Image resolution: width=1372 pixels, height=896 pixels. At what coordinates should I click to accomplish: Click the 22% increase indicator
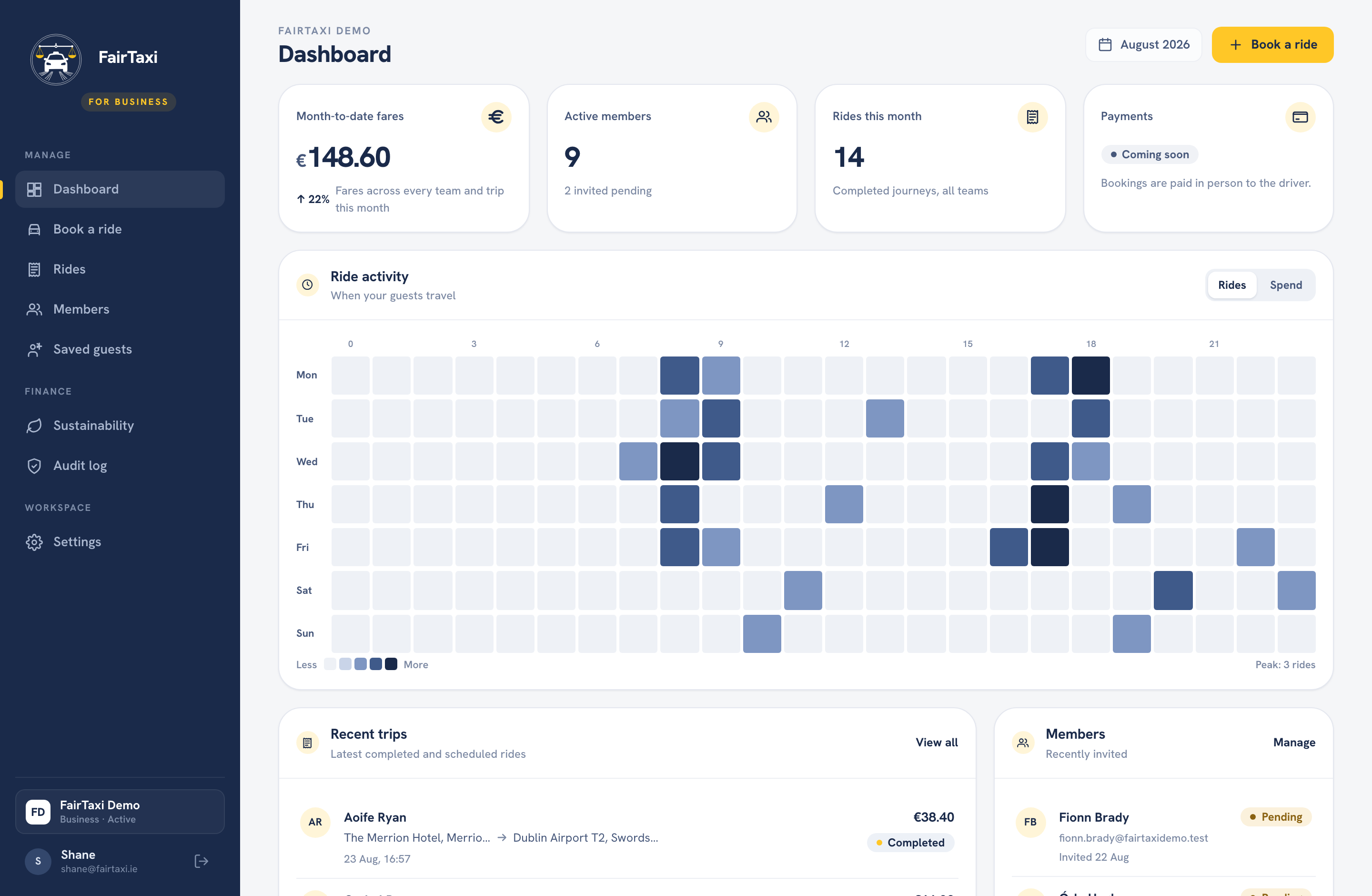[313, 199]
